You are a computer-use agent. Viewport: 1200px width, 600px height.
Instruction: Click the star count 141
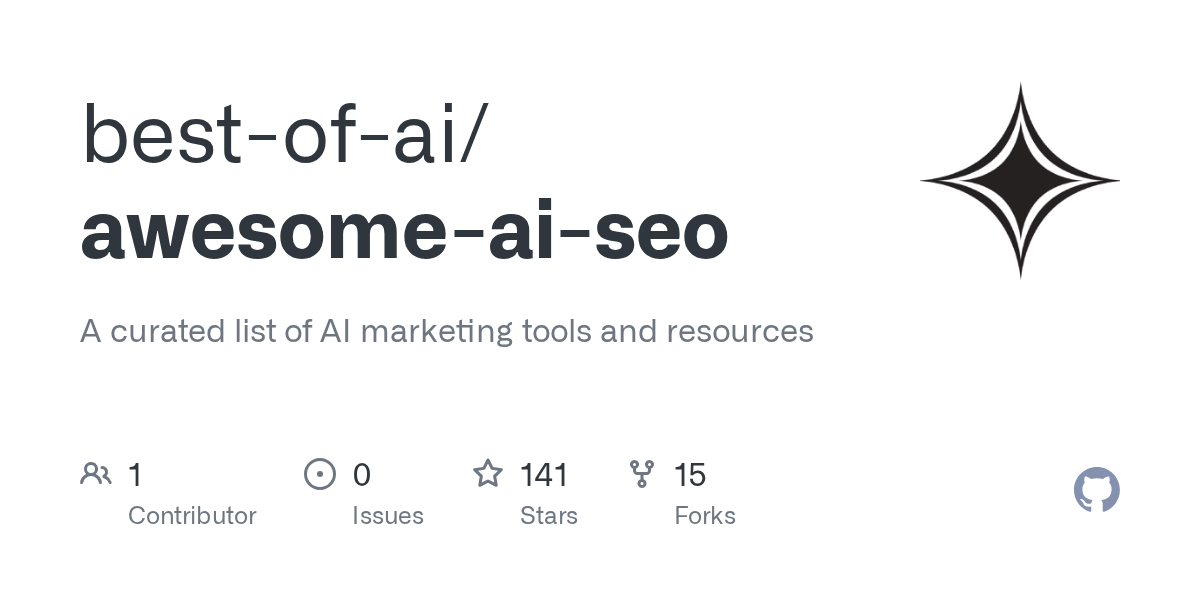544,475
